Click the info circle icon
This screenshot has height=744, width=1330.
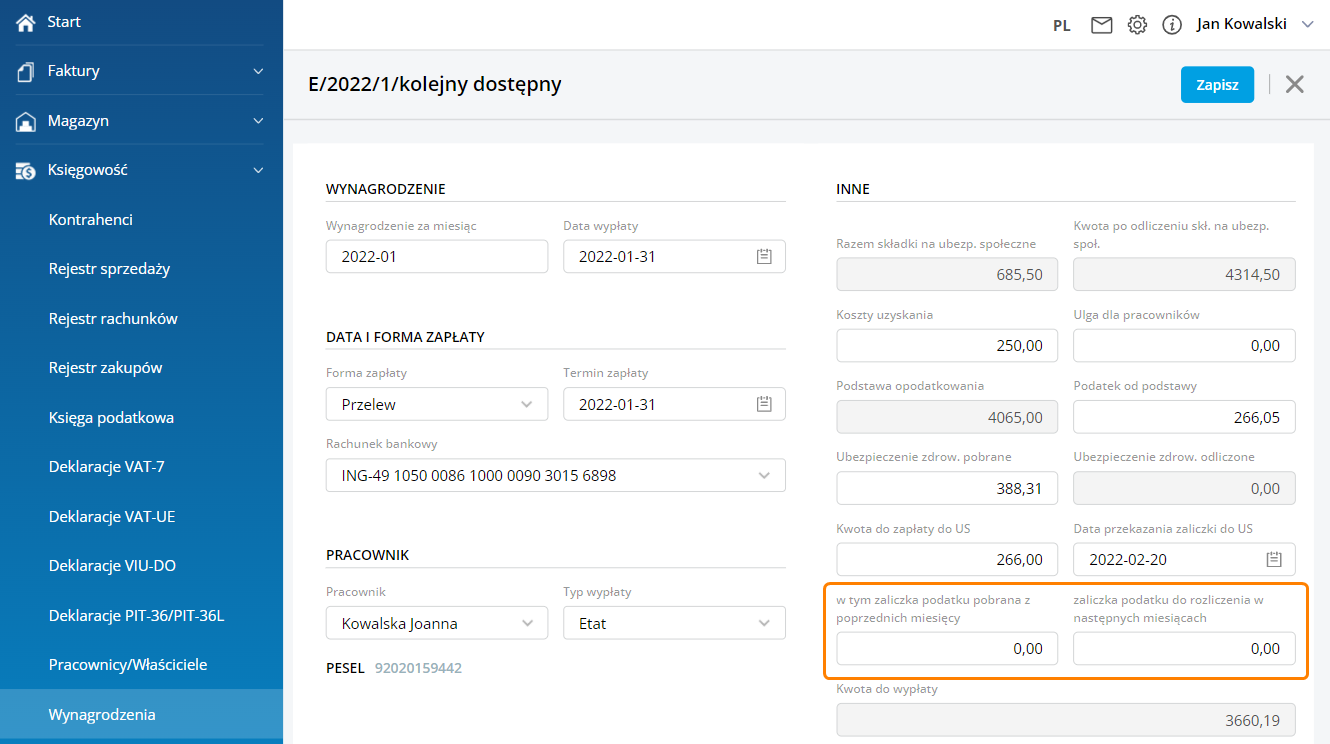pyautogui.click(x=1172, y=25)
